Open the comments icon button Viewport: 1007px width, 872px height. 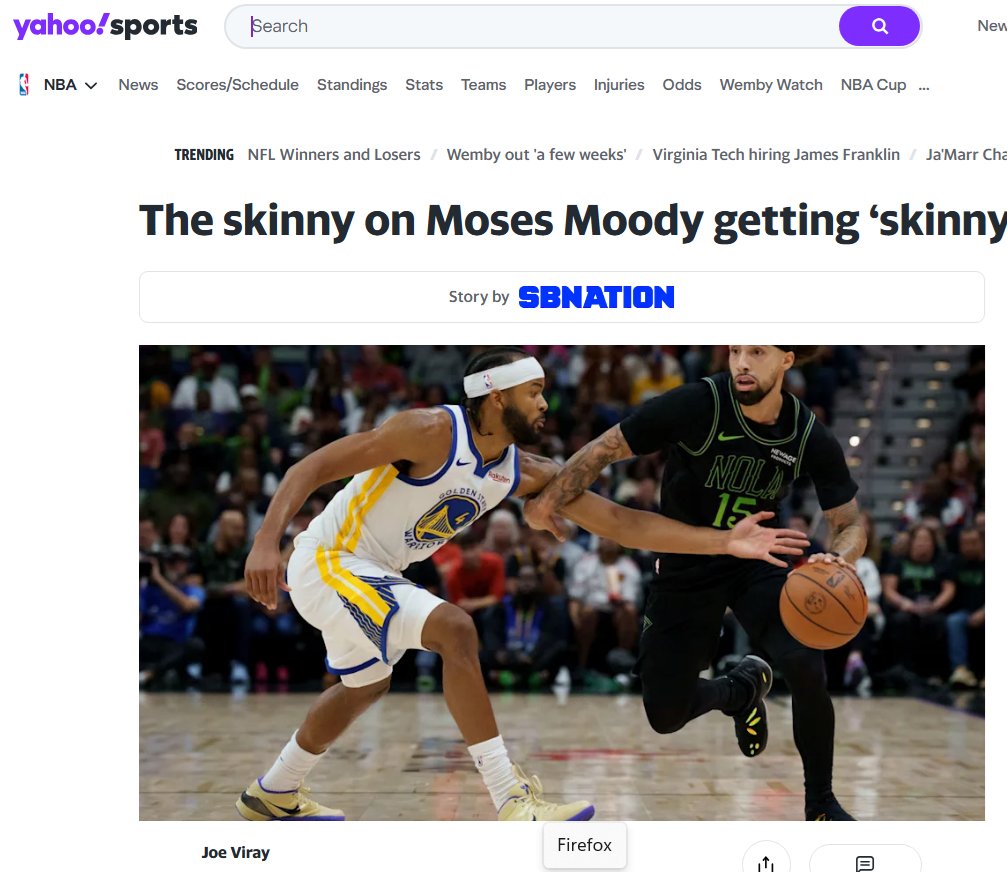[x=864, y=862]
